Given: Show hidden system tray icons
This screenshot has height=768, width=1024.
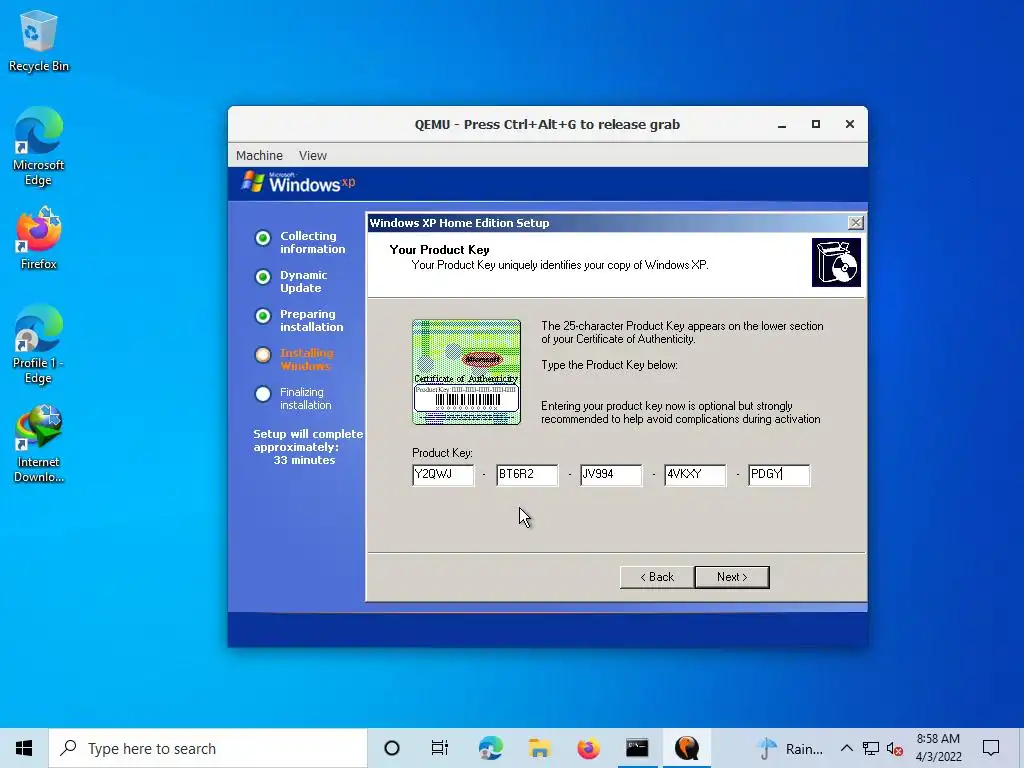Looking at the screenshot, I should pos(846,748).
